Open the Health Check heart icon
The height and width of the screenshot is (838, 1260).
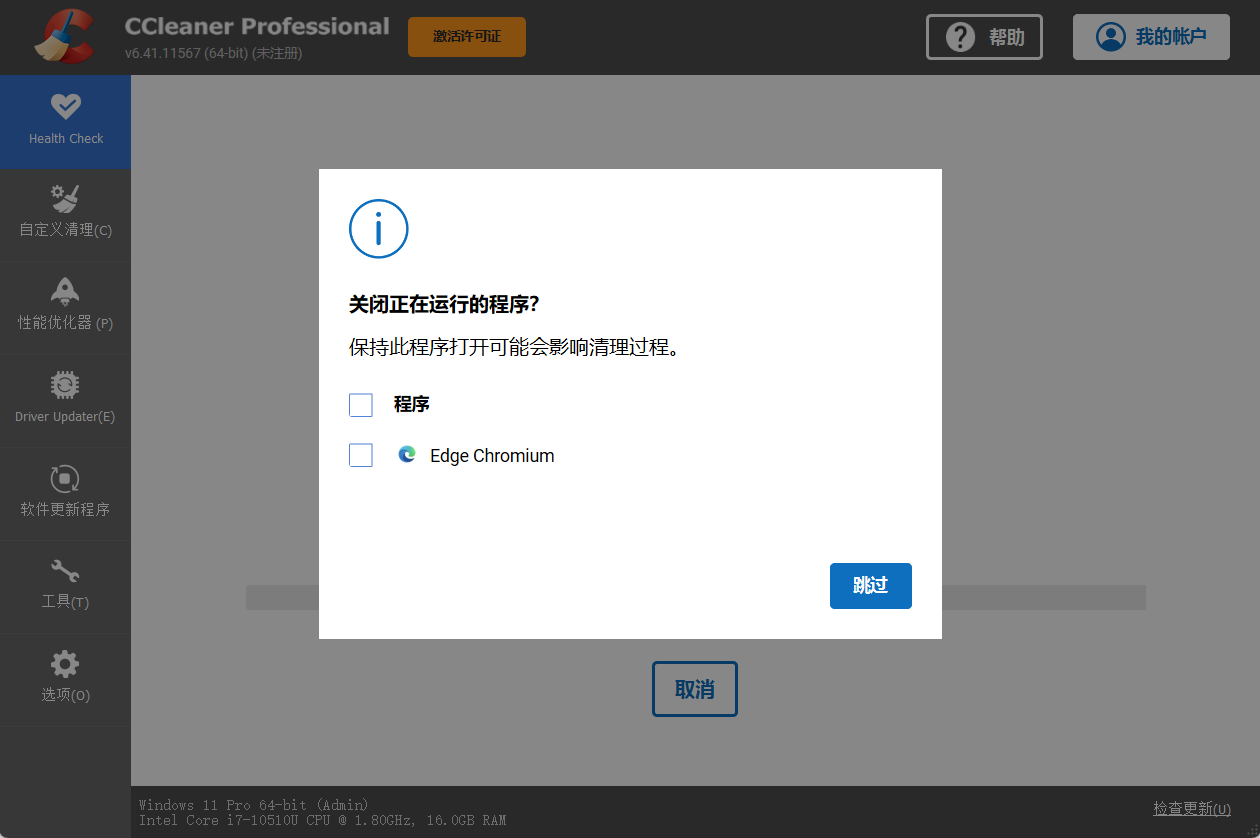coord(66,106)
